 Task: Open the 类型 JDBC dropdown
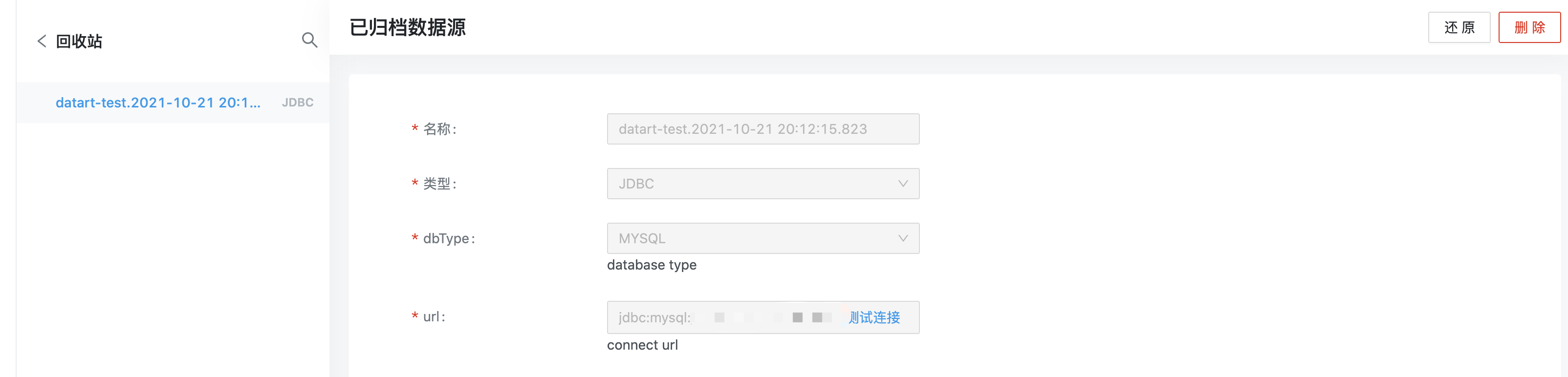(762, 184)
